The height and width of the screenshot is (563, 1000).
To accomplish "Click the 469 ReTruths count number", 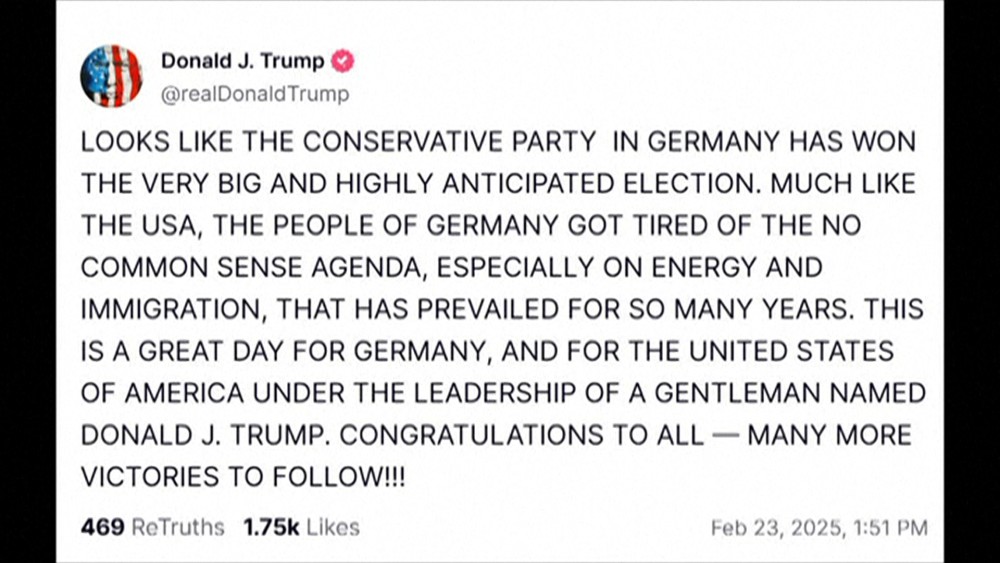I will coord(99,526).
